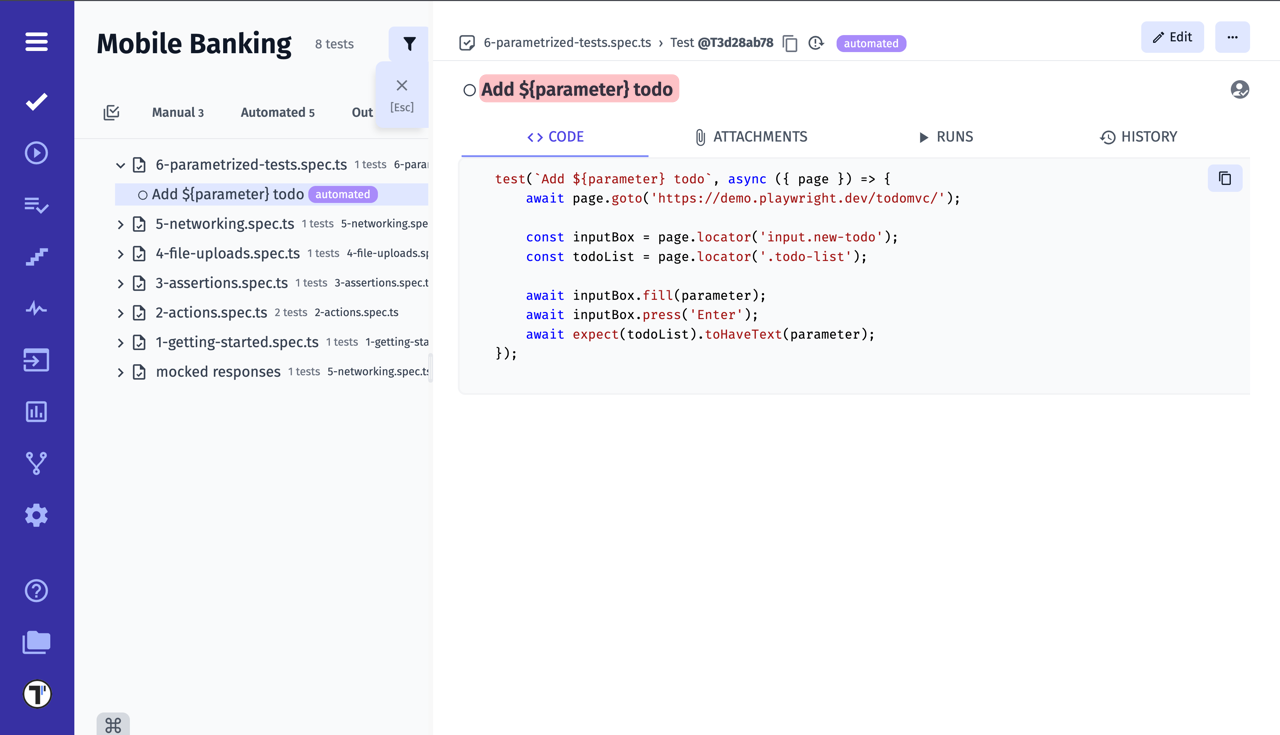Screen dimensions: 1280x735
Task: Copy the code snippet using the copy icon
Action: coord(1224,177)
